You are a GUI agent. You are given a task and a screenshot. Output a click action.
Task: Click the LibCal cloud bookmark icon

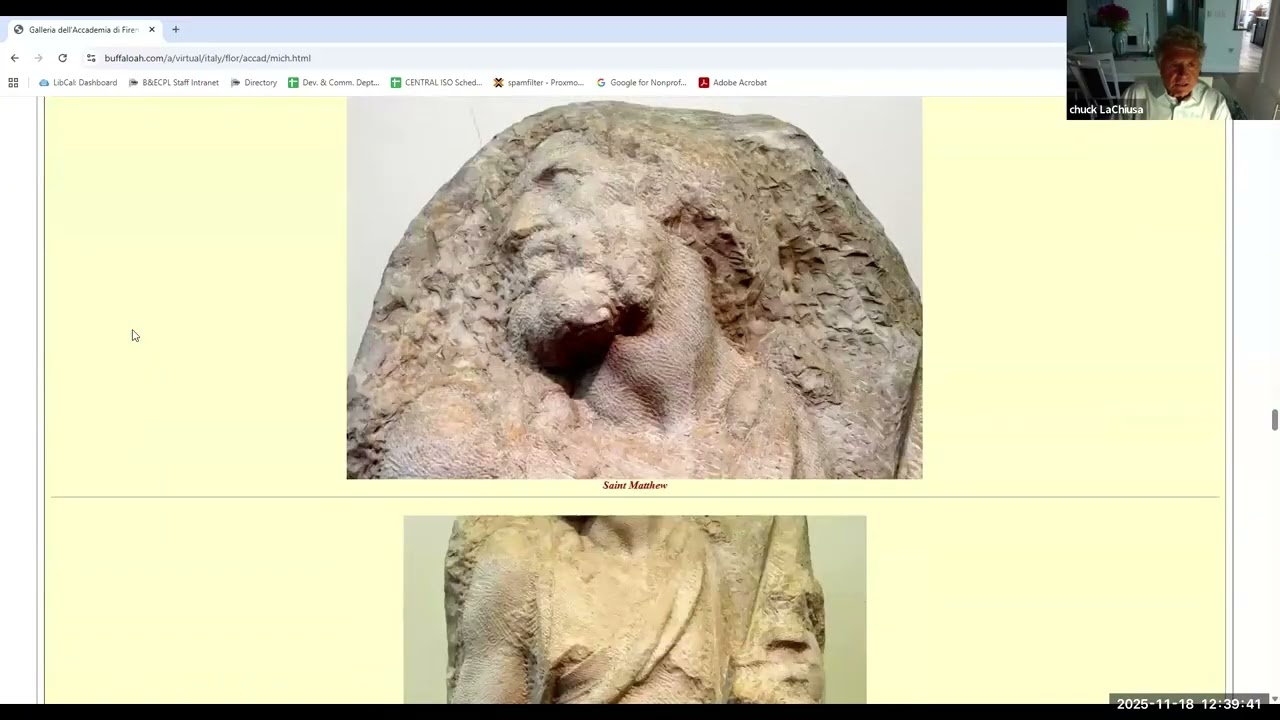pos(44,83)
